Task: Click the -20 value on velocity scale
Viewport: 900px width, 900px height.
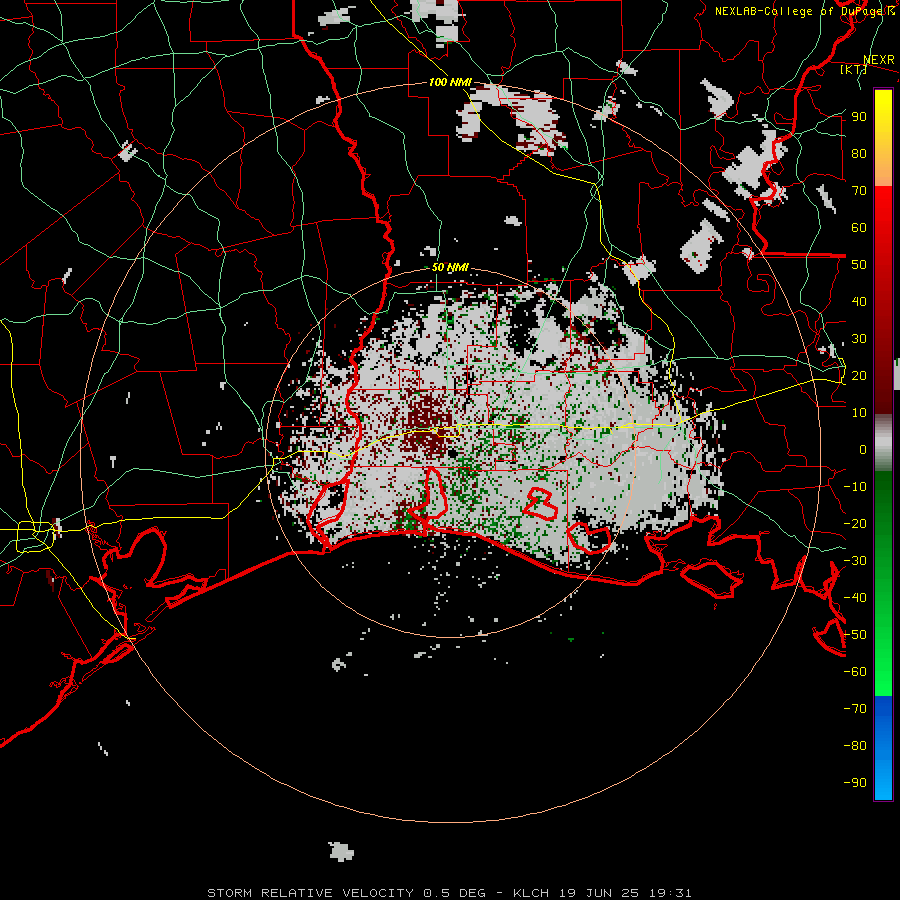Action: click(x=855, y=523)
